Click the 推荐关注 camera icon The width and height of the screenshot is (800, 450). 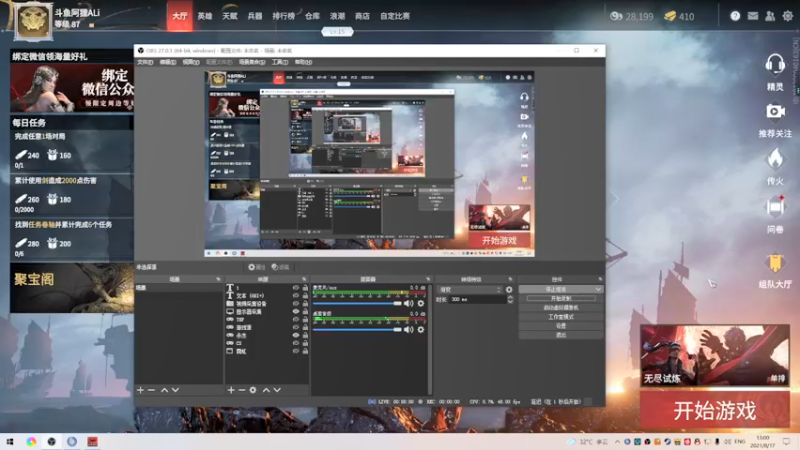coord(775,111)
